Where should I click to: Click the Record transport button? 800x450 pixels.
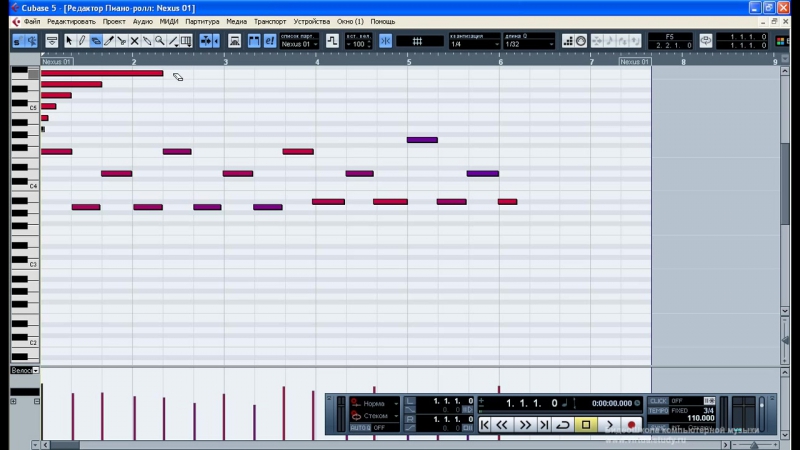[631, 424]
